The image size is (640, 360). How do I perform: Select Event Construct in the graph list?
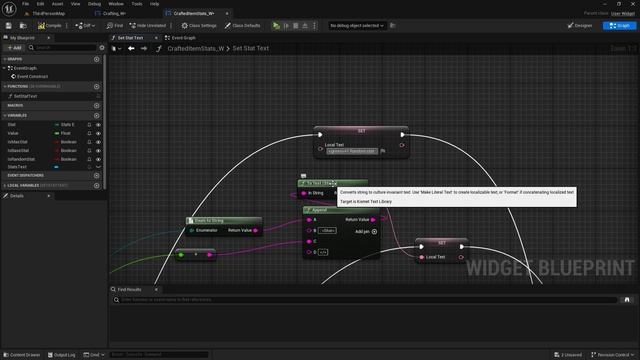pos(32,76)
